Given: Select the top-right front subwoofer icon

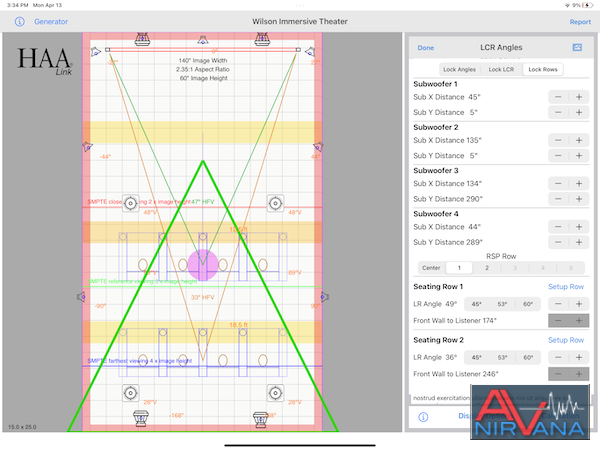Looking at the screenshot, I should click(262, 39).
